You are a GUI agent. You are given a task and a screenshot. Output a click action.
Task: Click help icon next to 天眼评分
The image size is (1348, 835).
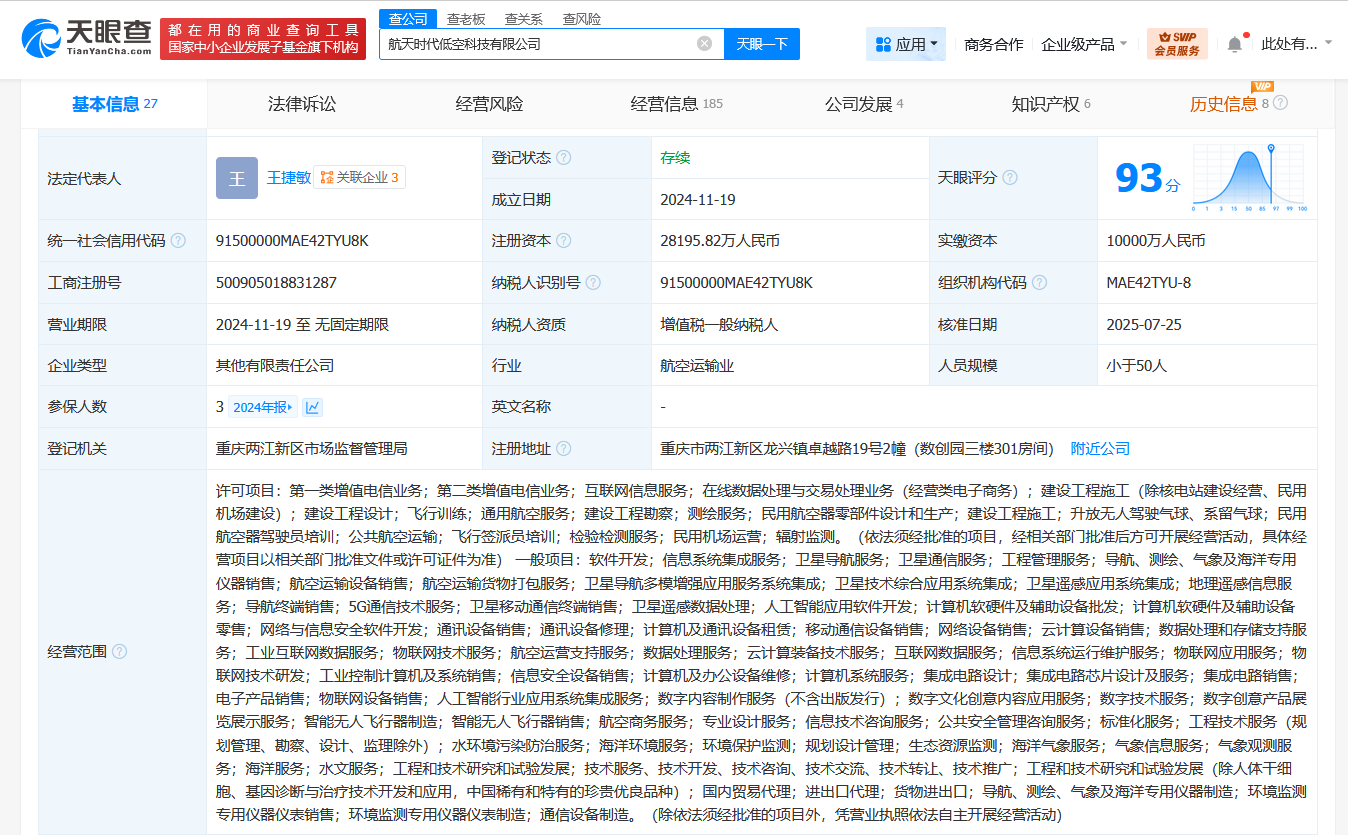1010,178
